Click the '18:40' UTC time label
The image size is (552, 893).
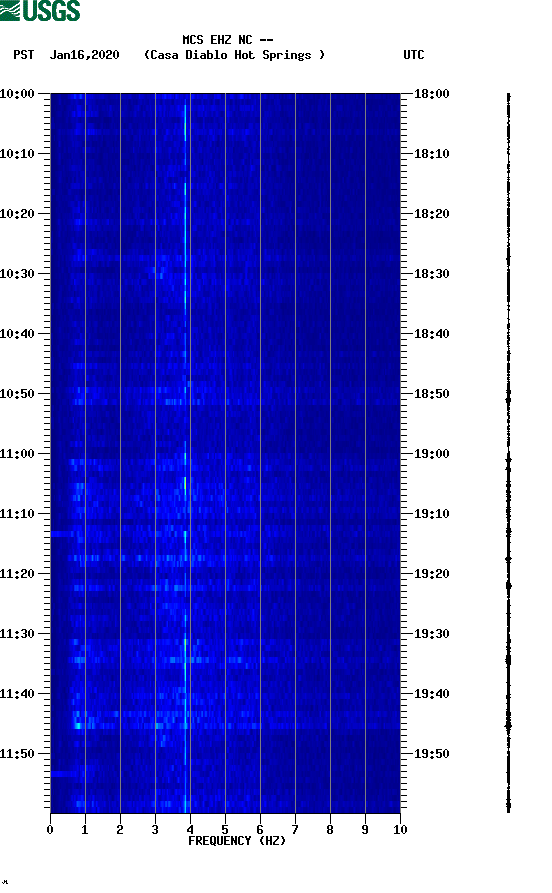[432, 334]
